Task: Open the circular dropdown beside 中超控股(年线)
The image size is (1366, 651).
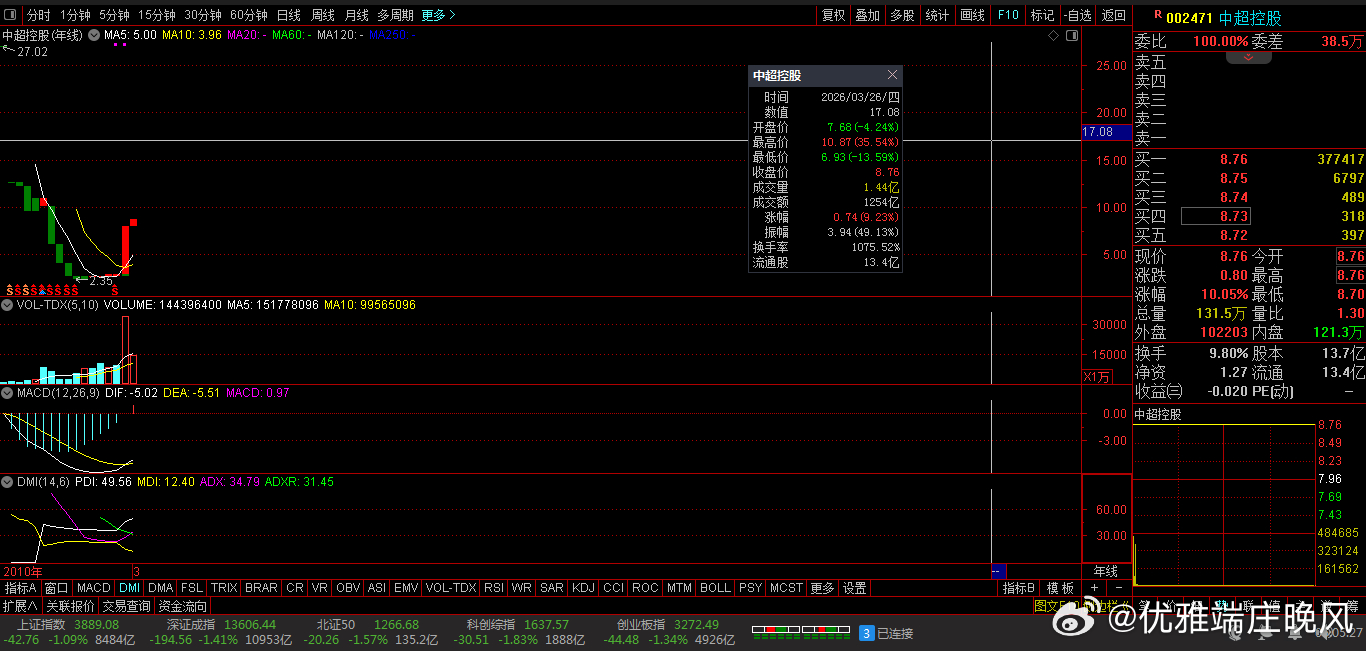Action: point(94,35)
